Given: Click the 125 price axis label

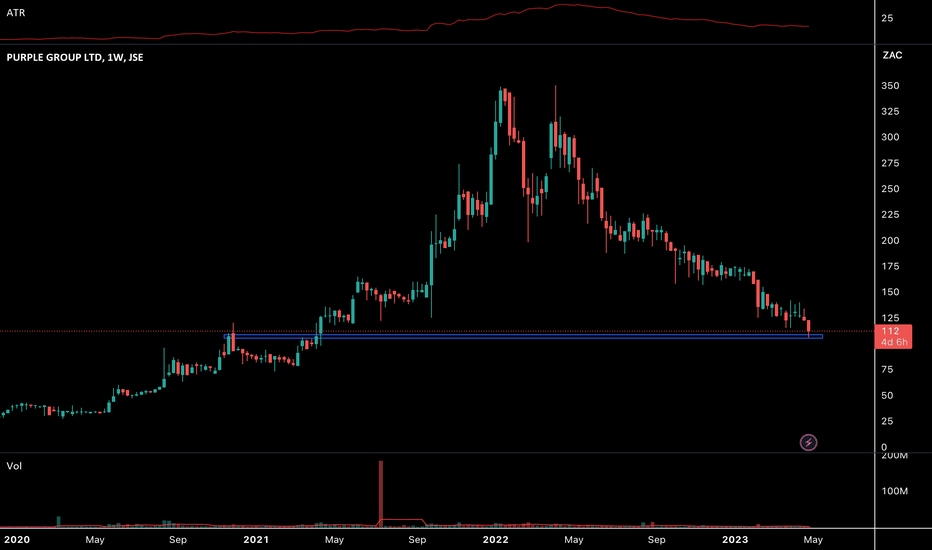Looking at the screenshot, I should (x=890, y=318).
